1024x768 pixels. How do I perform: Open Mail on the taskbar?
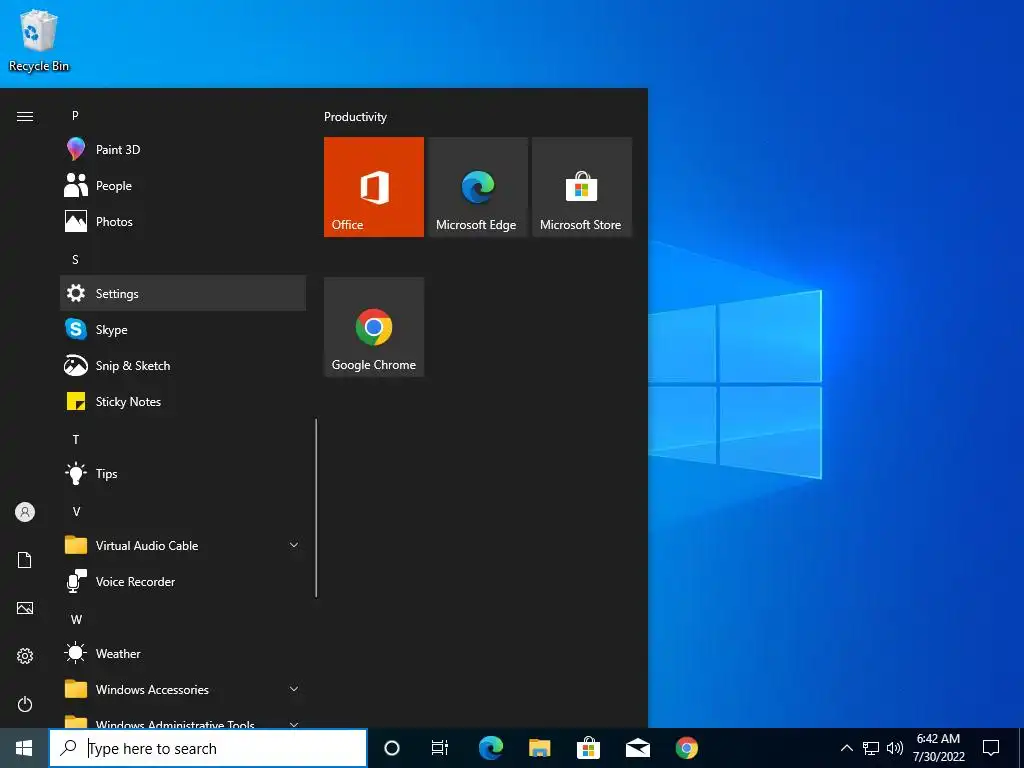click(x=637, y=748)
